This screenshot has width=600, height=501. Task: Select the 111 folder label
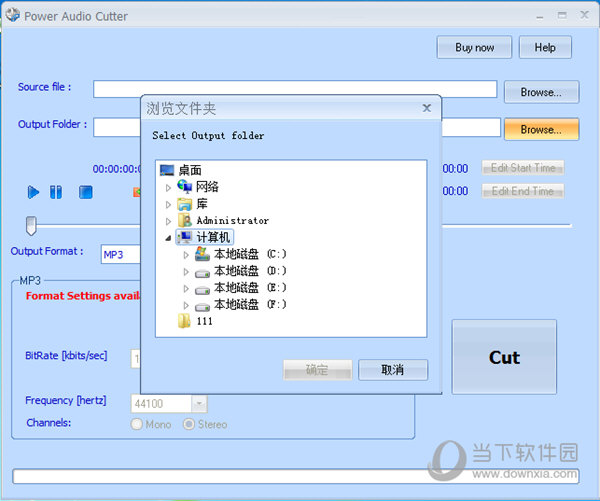point(205,321)
